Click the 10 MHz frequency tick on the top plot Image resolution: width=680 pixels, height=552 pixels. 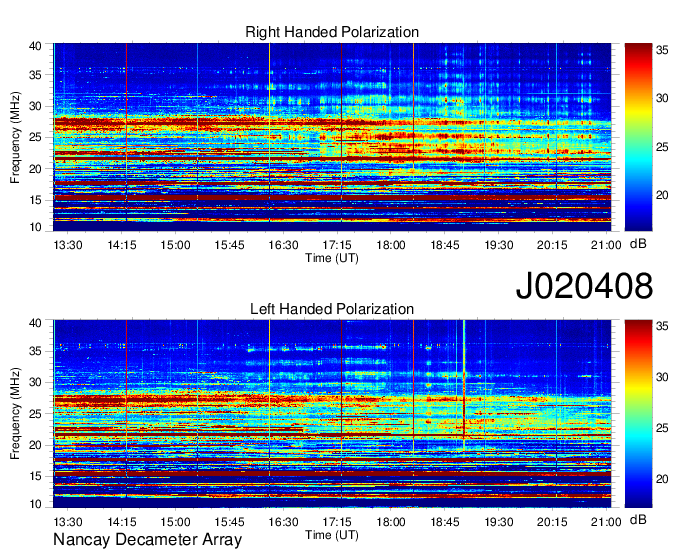pos(35,227)
